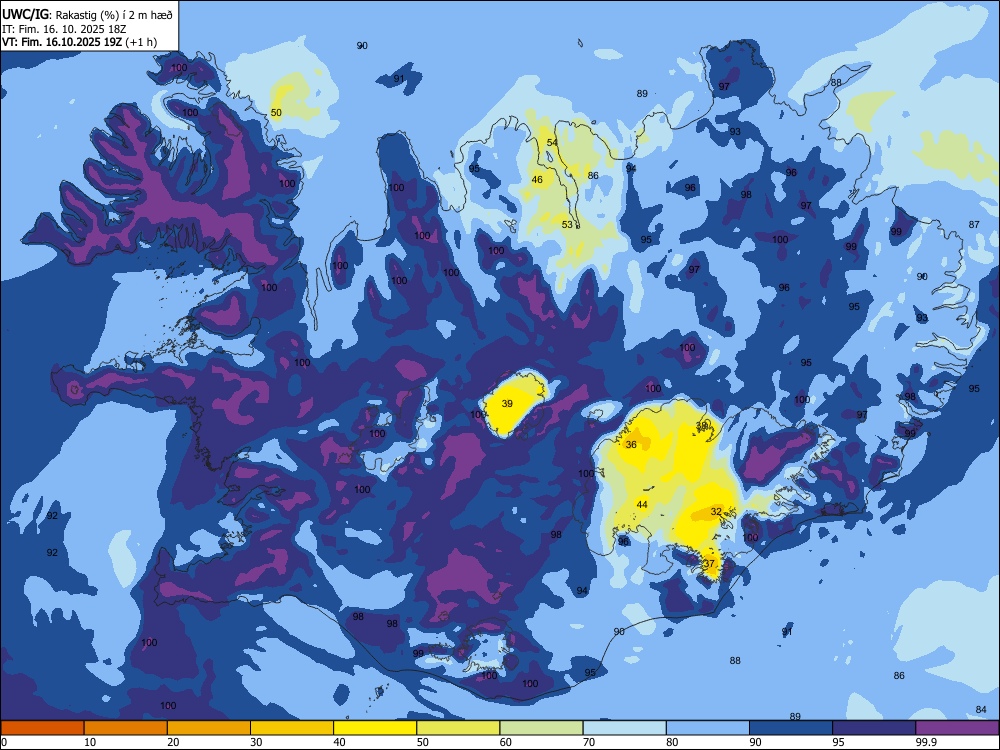Click the legend tick label '40'

coord(339,742)
